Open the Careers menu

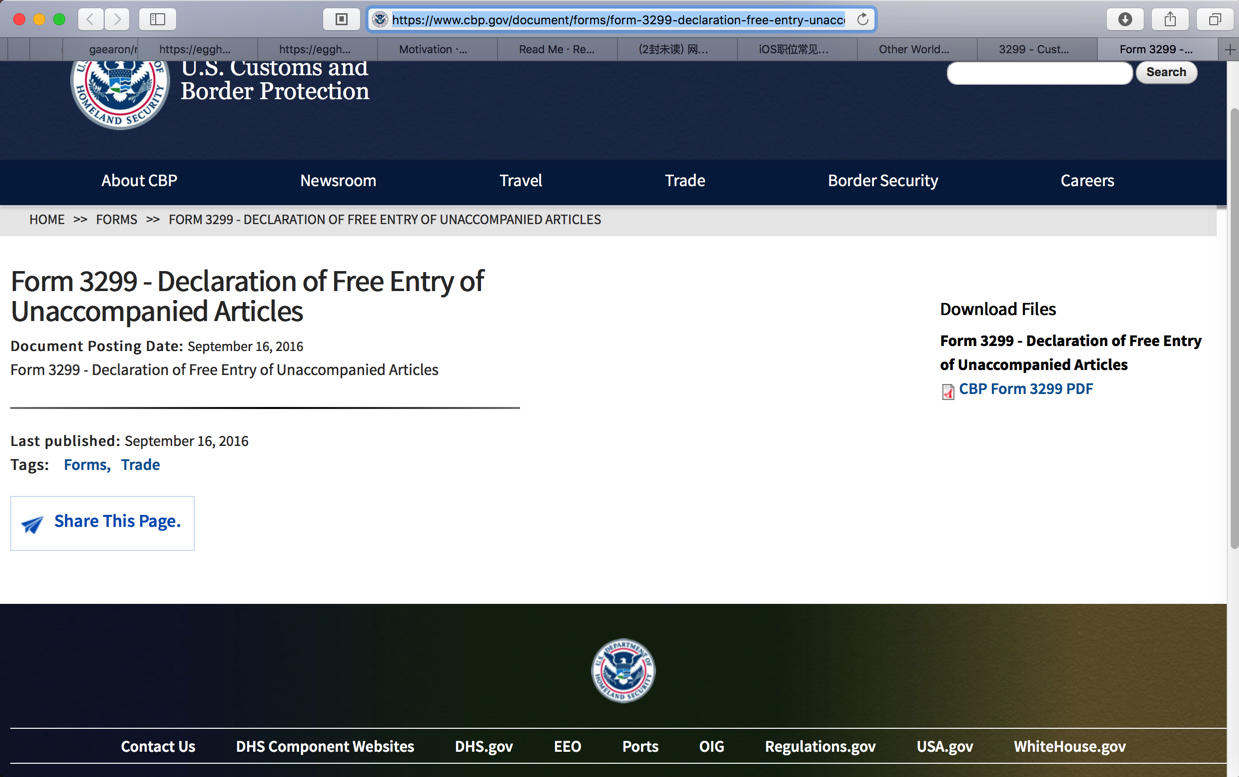point(1087,181)
